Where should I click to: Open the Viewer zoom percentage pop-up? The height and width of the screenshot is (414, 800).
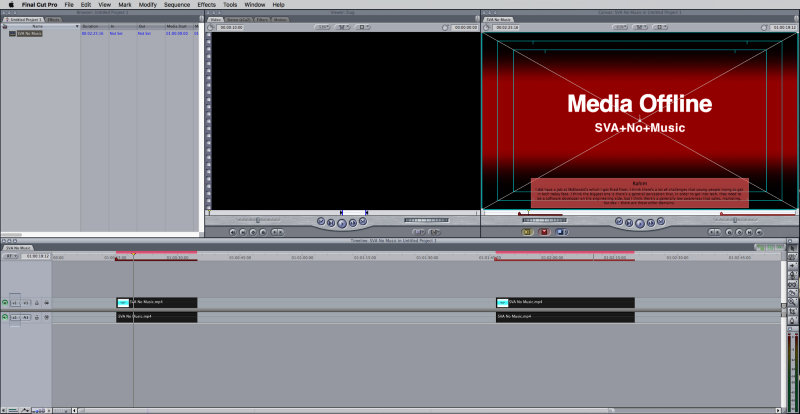tap(323, 27)
